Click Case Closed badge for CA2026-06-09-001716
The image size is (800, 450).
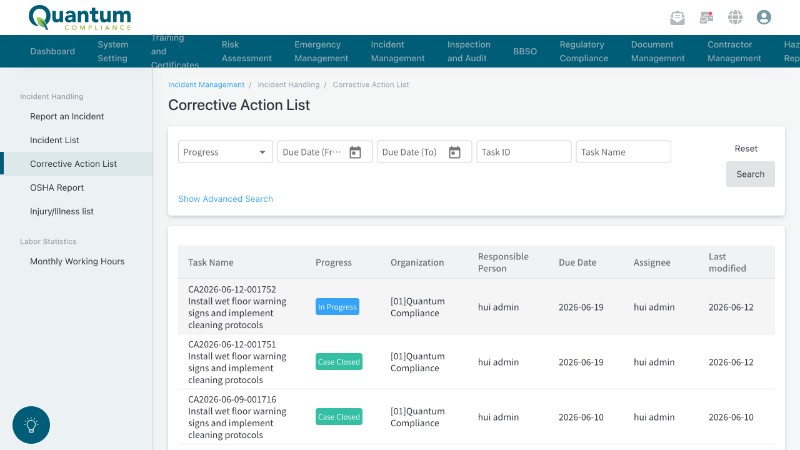(x=339, y=417)
